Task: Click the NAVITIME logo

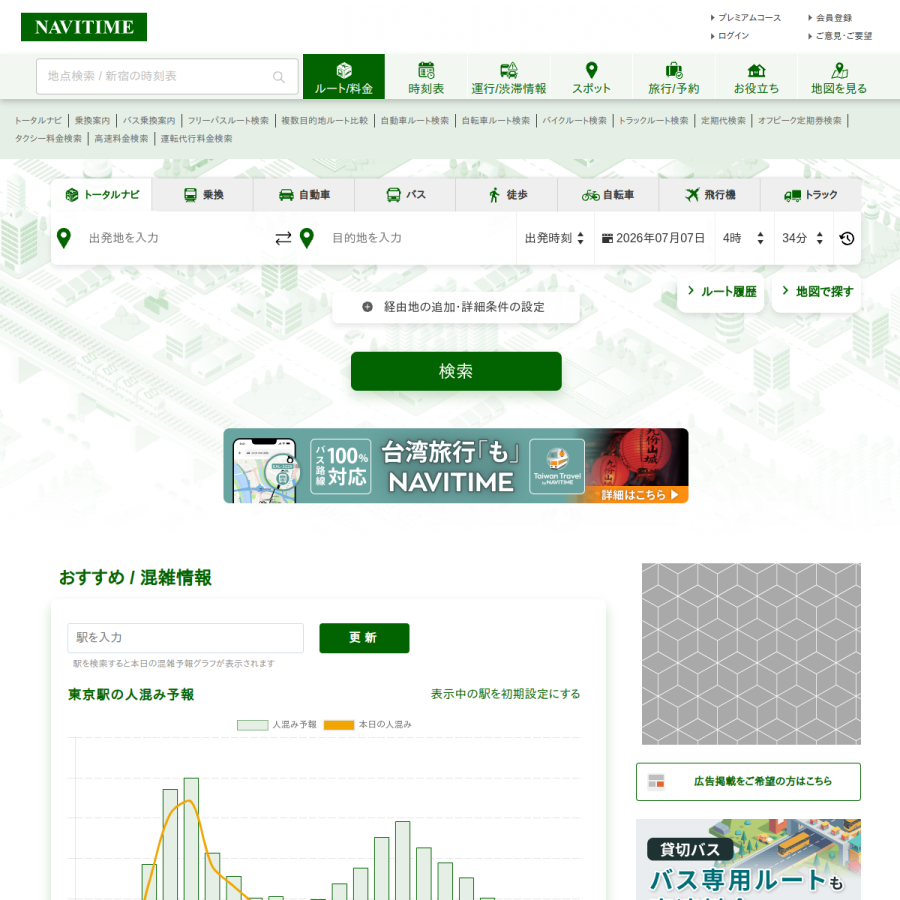Action: click(84, 27)
